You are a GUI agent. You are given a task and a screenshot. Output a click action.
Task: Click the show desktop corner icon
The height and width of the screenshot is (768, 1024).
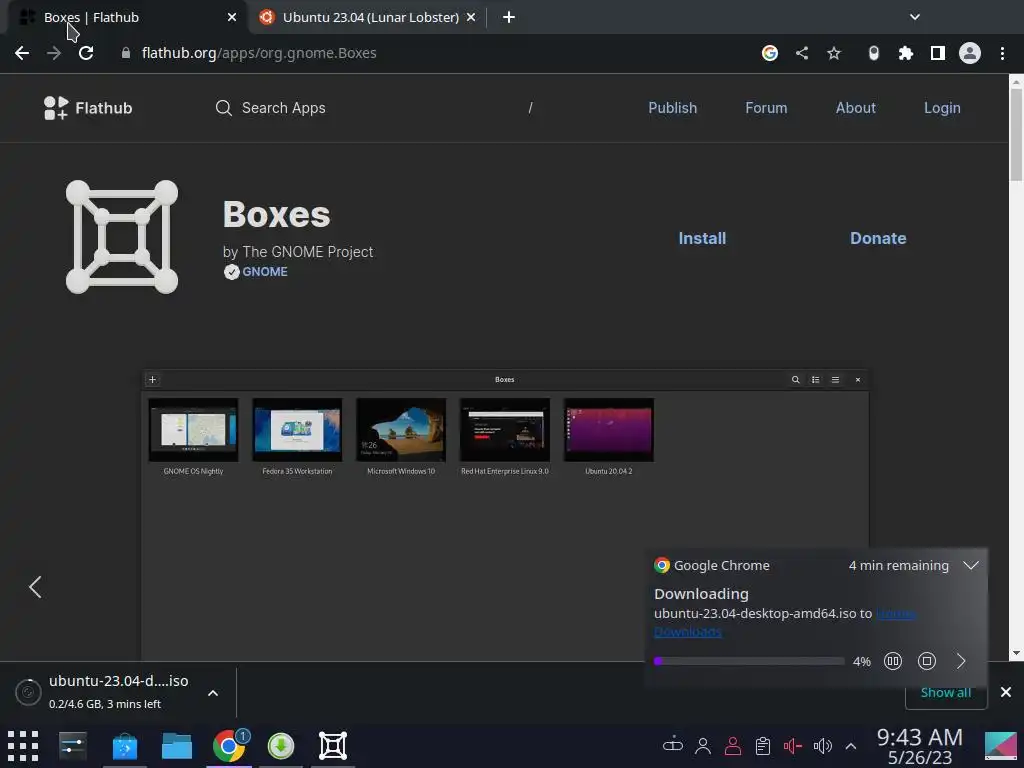pos(1001,746)
